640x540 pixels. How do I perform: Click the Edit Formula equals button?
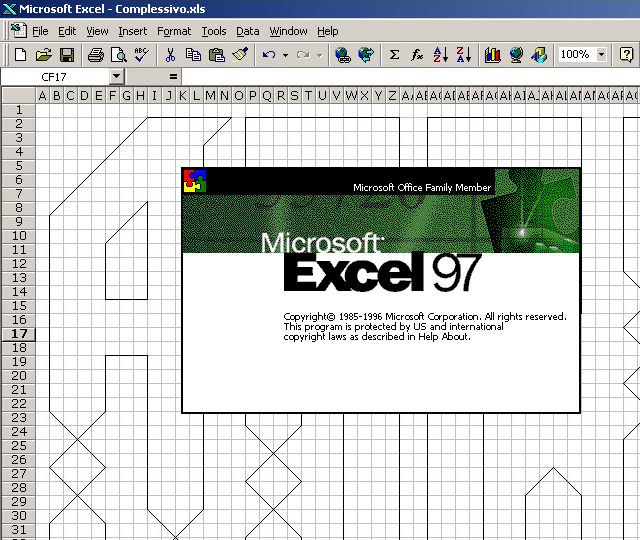click(173, 76)
